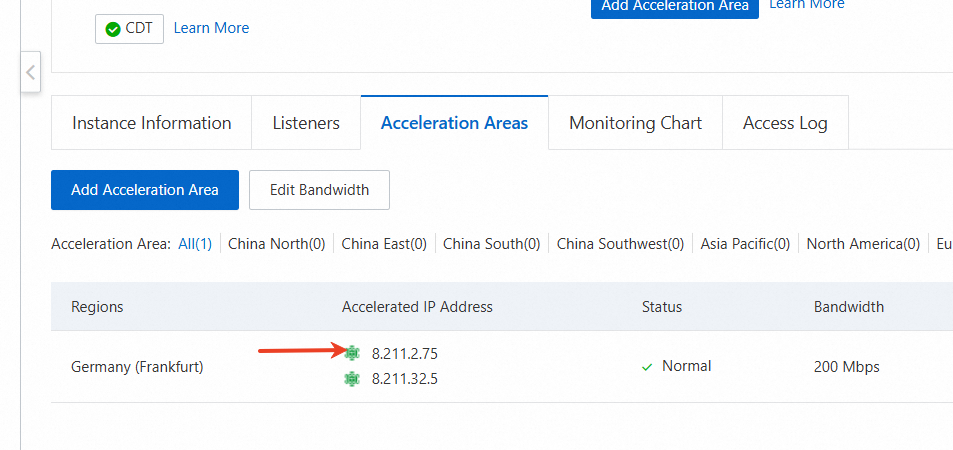Filter acceleration areas by North America(0)

point(863,243)
